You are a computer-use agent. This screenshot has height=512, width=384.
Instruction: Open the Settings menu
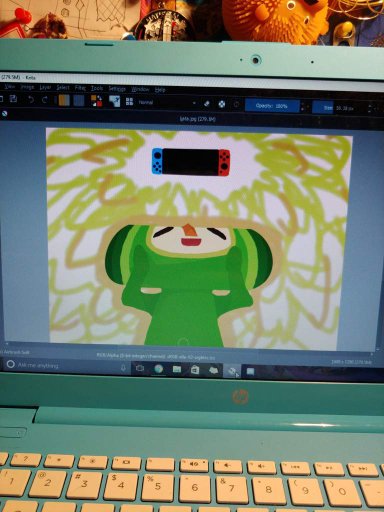[x=117, y=89]
